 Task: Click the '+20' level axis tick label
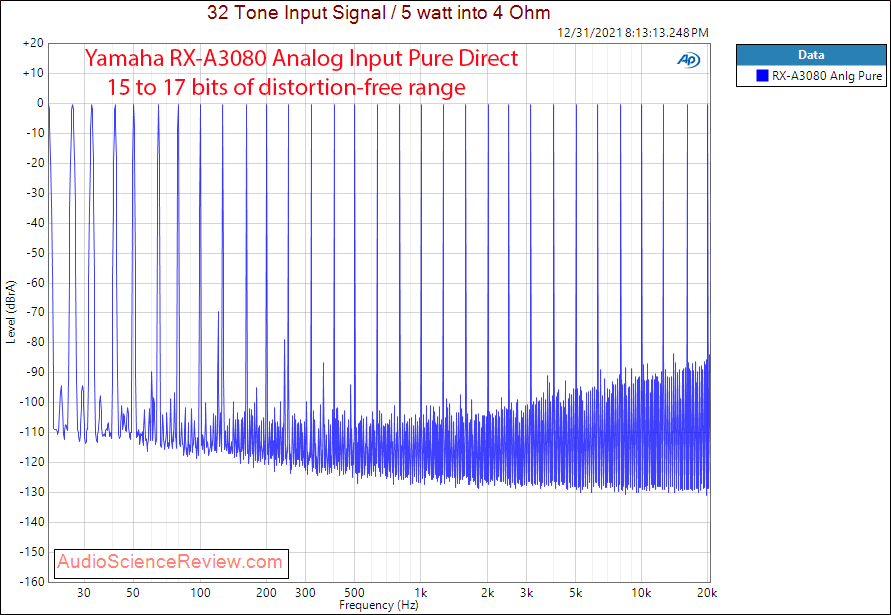[34, 44]
